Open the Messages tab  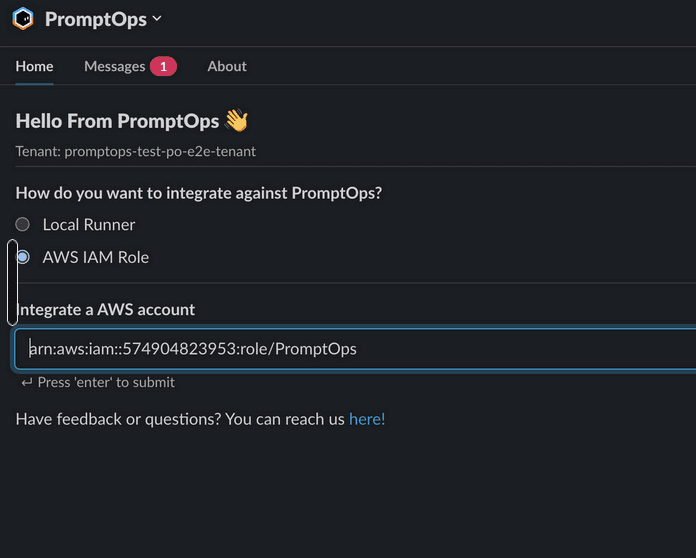coord(115,66)
